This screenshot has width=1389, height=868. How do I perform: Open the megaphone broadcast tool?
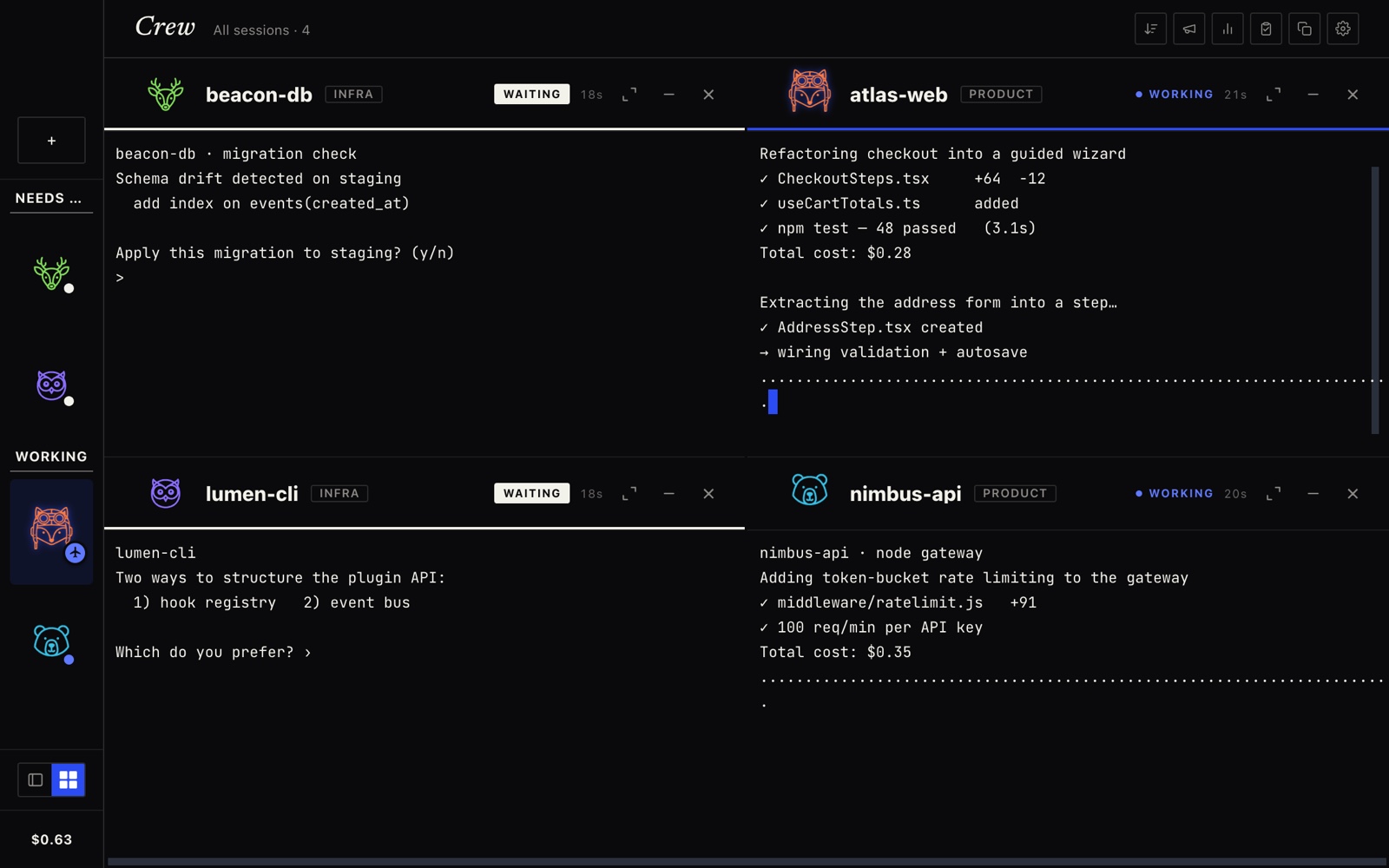[1188, 29]
